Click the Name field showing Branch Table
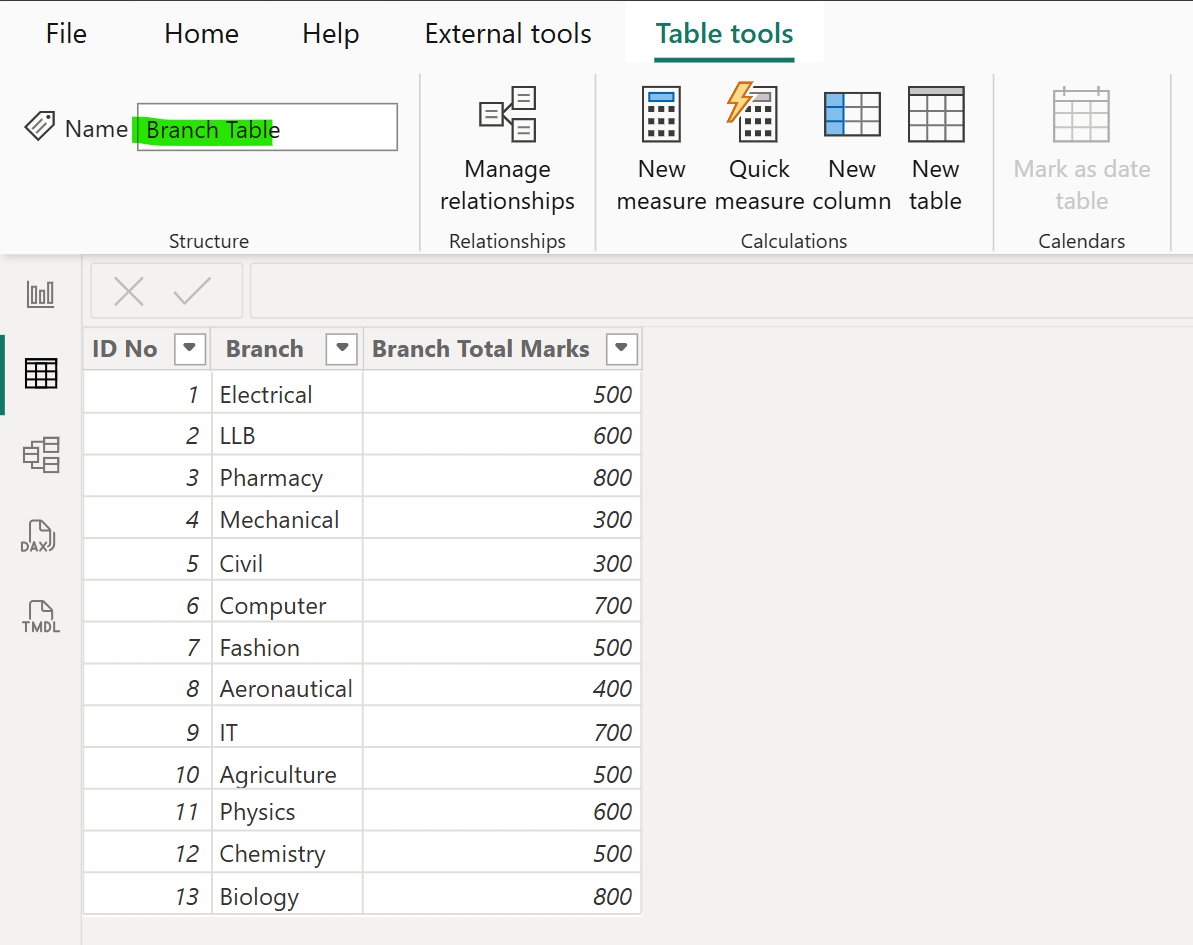Image resolution: width=1193 pixels, height=945 pixels. pyautogui.click(x=265, y=127)
